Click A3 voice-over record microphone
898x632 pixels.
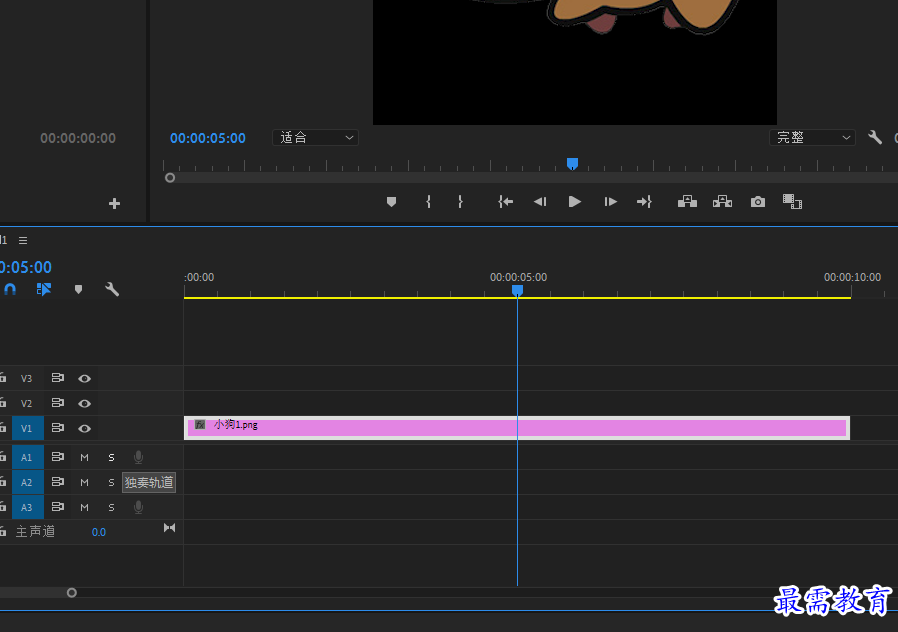138,507
